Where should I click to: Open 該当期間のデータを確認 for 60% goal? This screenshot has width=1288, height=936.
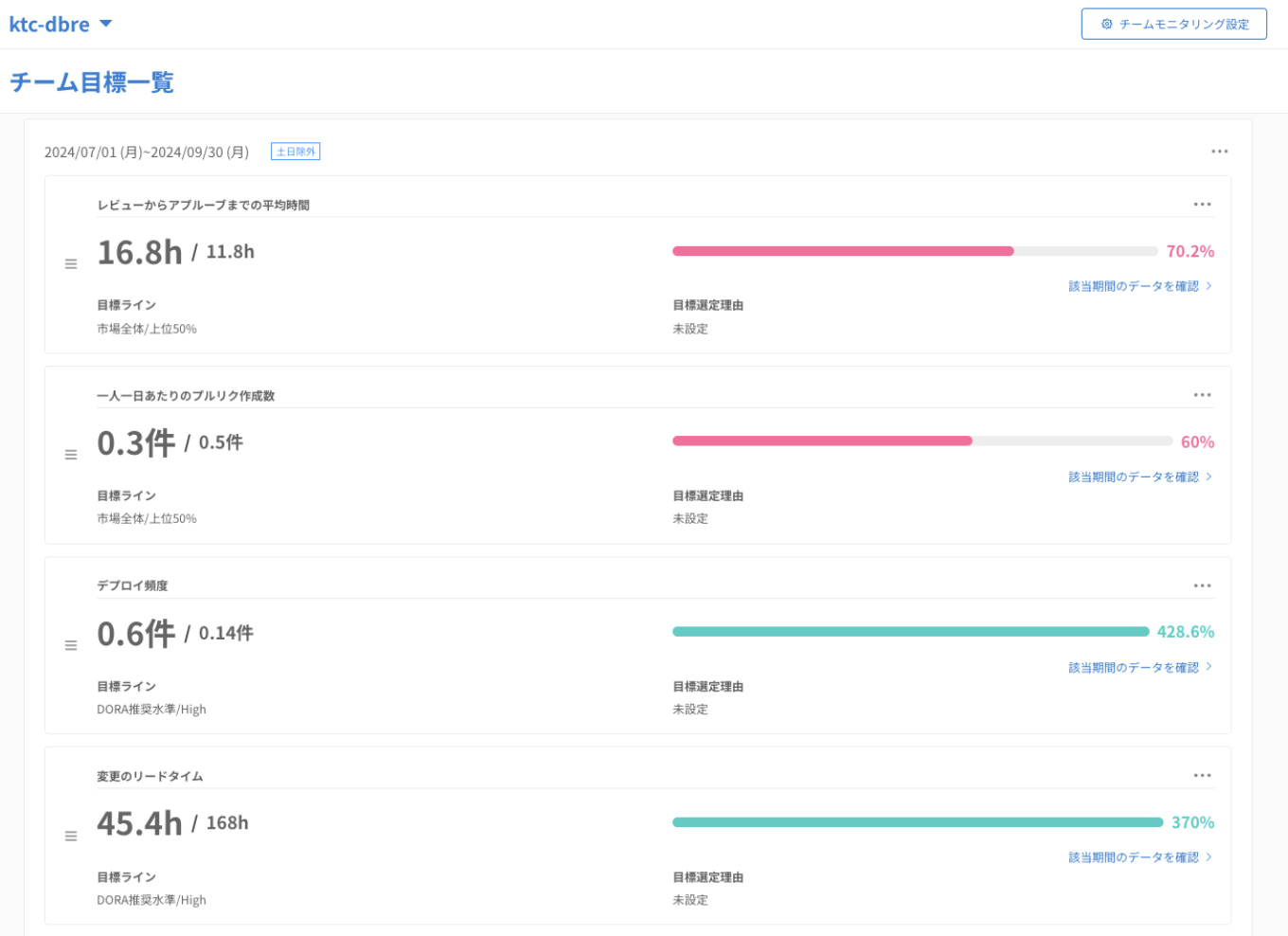tap(1140, 477)
